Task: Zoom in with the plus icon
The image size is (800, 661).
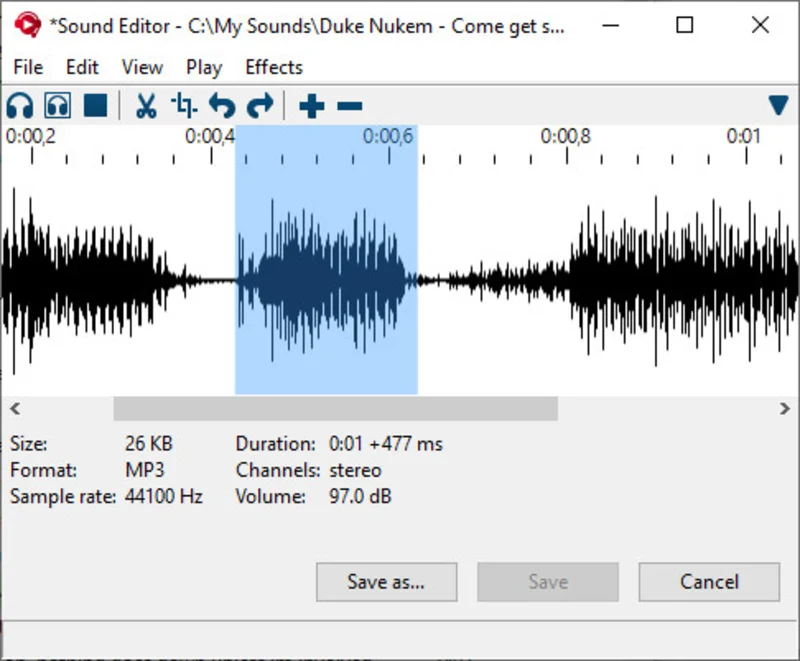Action: pos(312,106)
